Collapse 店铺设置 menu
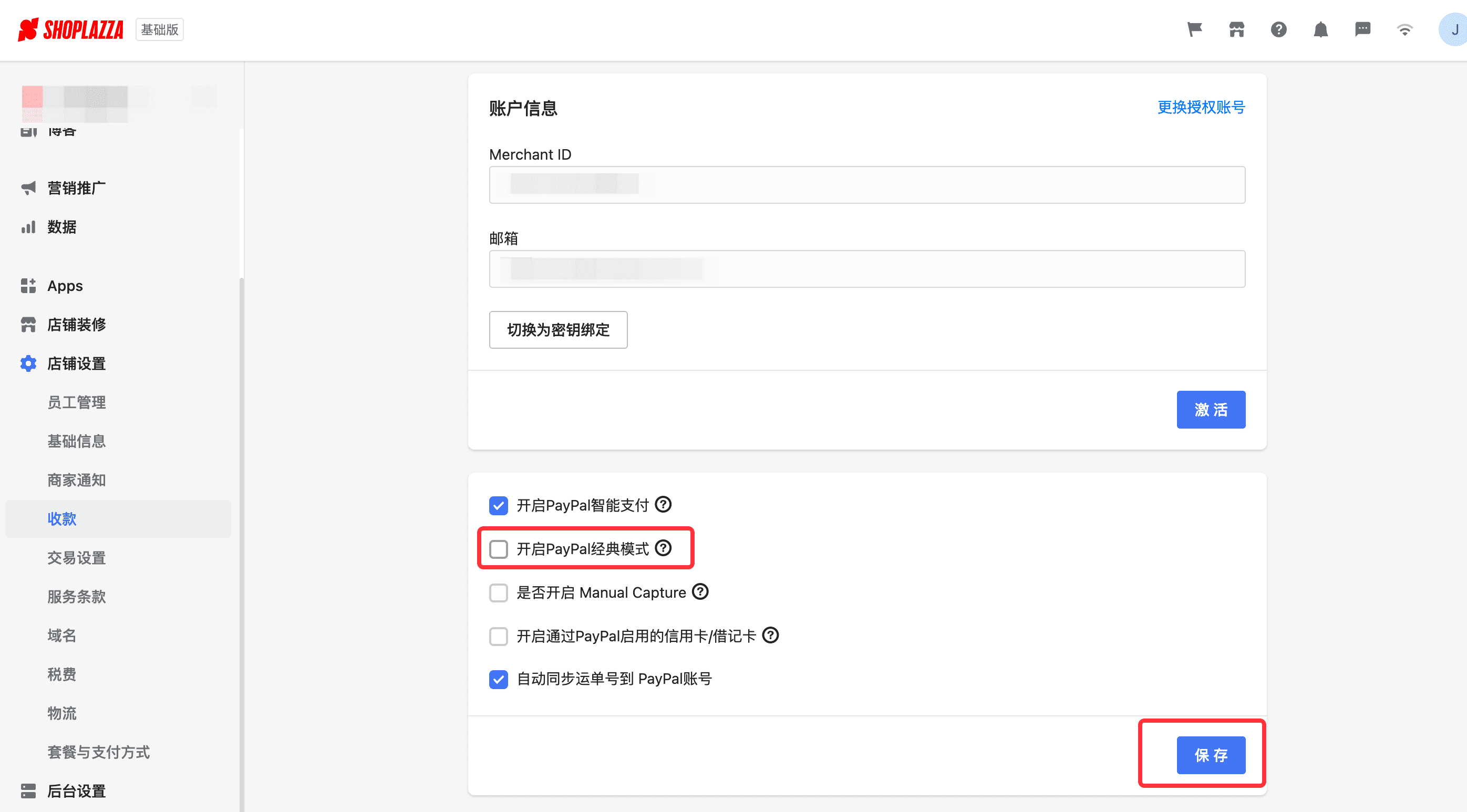 click(76, 363)
